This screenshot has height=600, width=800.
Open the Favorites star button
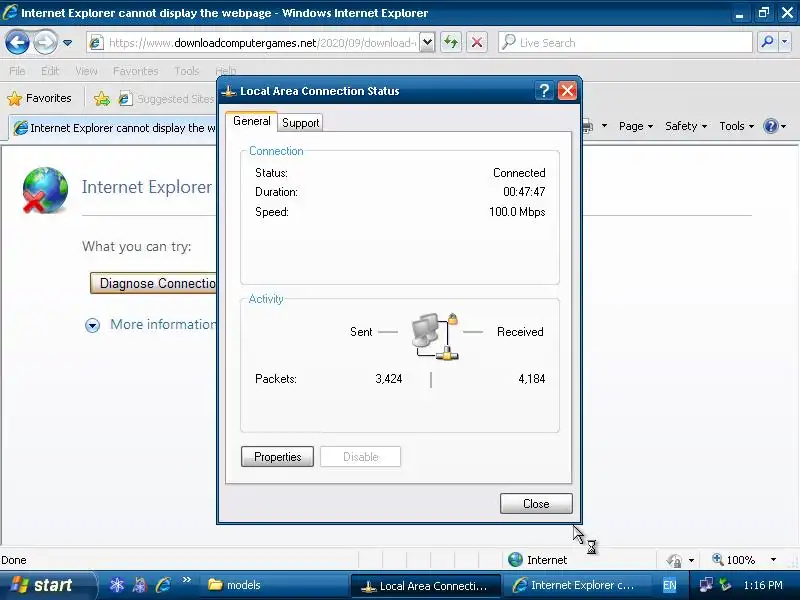(39, 98)
